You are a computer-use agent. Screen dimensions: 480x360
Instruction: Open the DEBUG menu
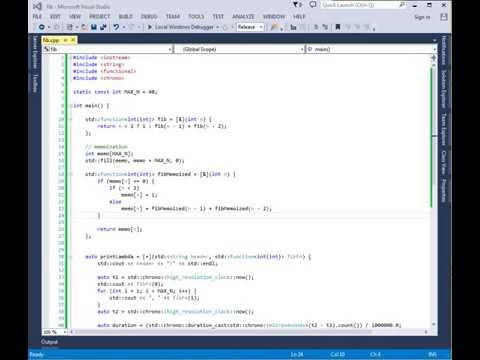click(149, 16)
